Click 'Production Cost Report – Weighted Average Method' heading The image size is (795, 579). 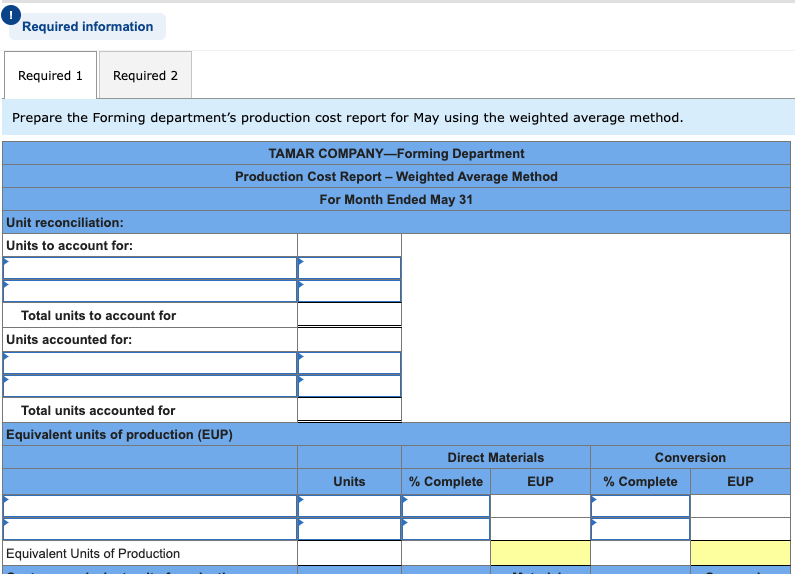(x=396, y=176)
